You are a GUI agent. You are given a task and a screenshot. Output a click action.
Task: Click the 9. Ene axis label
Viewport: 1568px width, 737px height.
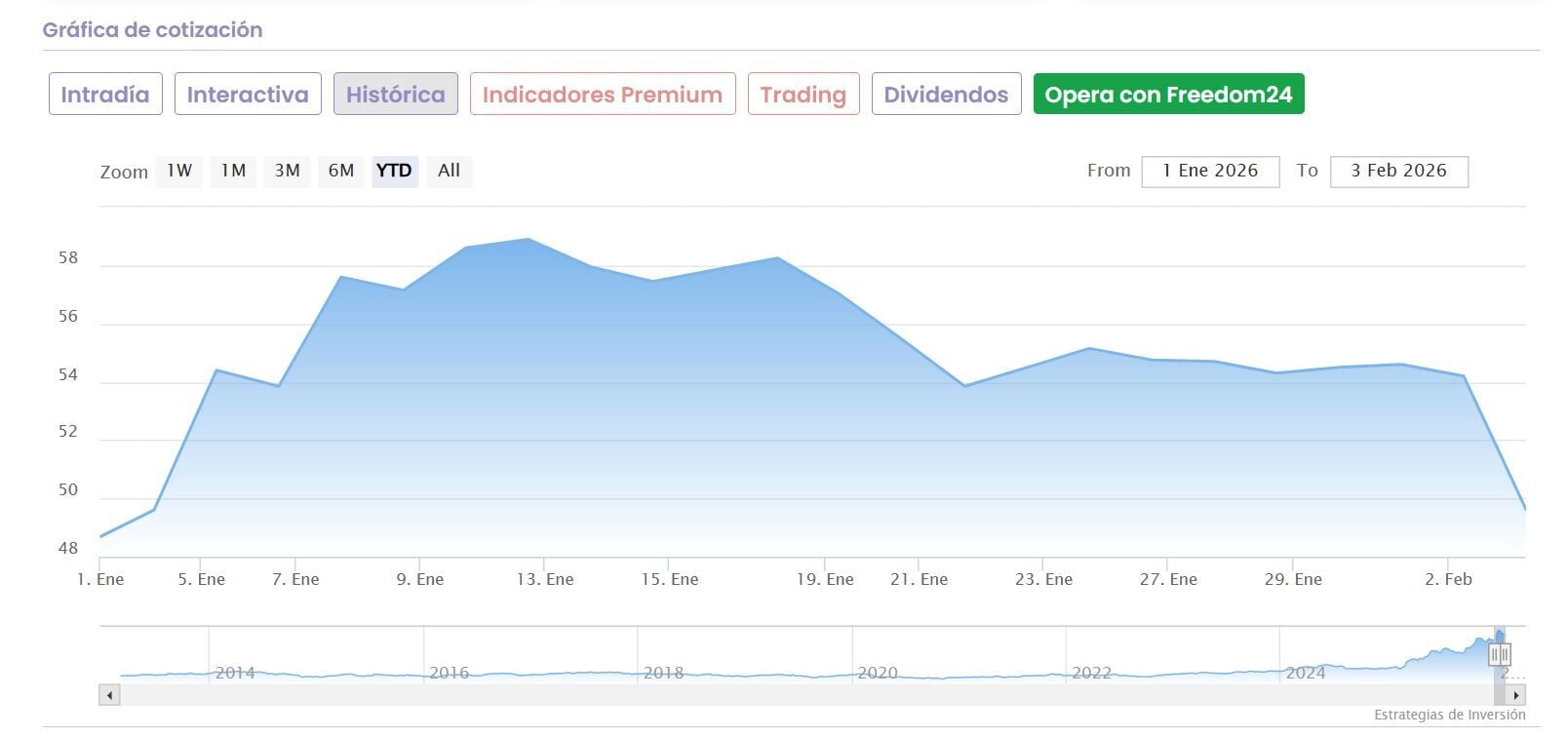pyautogui.click(x=420, y=579)
